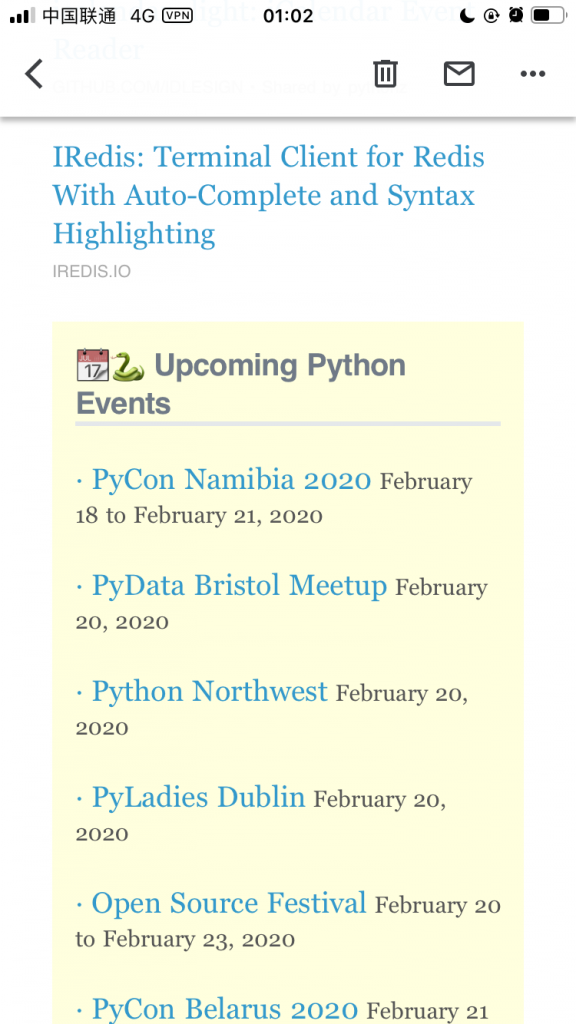Viewport: 576px width, 1024px height.
Task: Open the three-dot more options menu
Action: (532, 74)
